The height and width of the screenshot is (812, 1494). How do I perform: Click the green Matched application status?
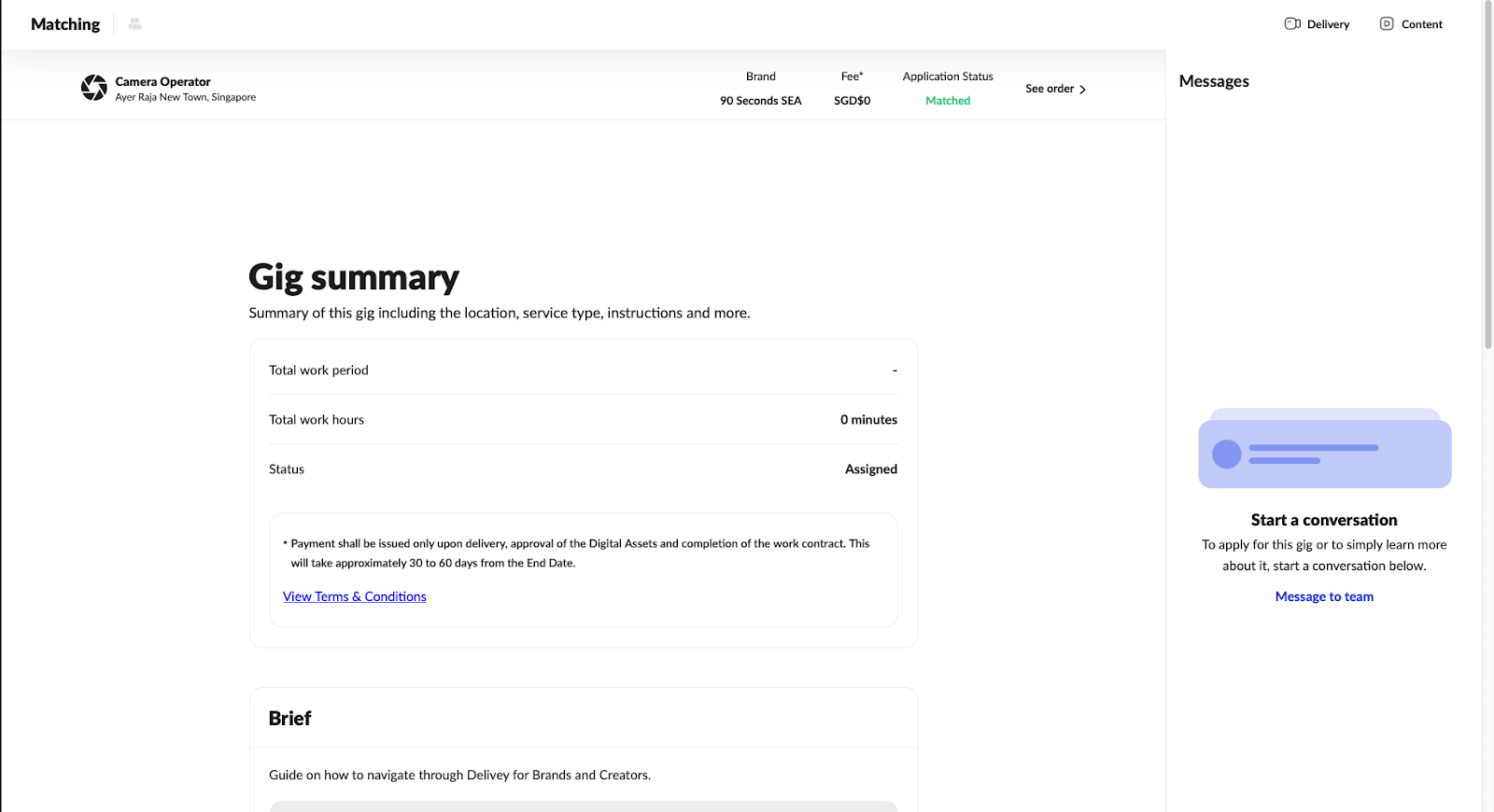click(x=948, y=101)
